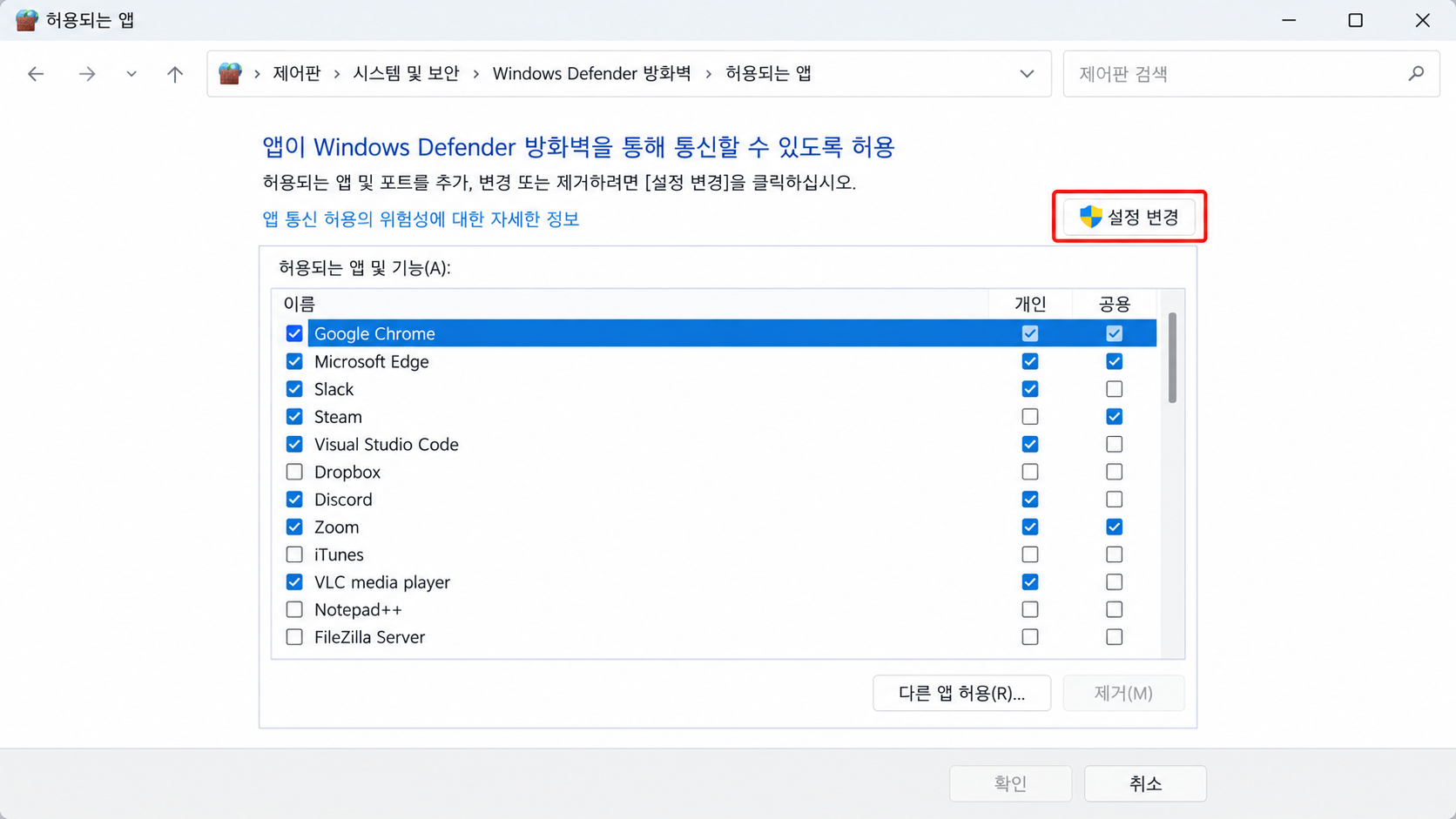The image size is (1456, 819).
Task: Go up one level with the up arrow
Action: (175, 74)
